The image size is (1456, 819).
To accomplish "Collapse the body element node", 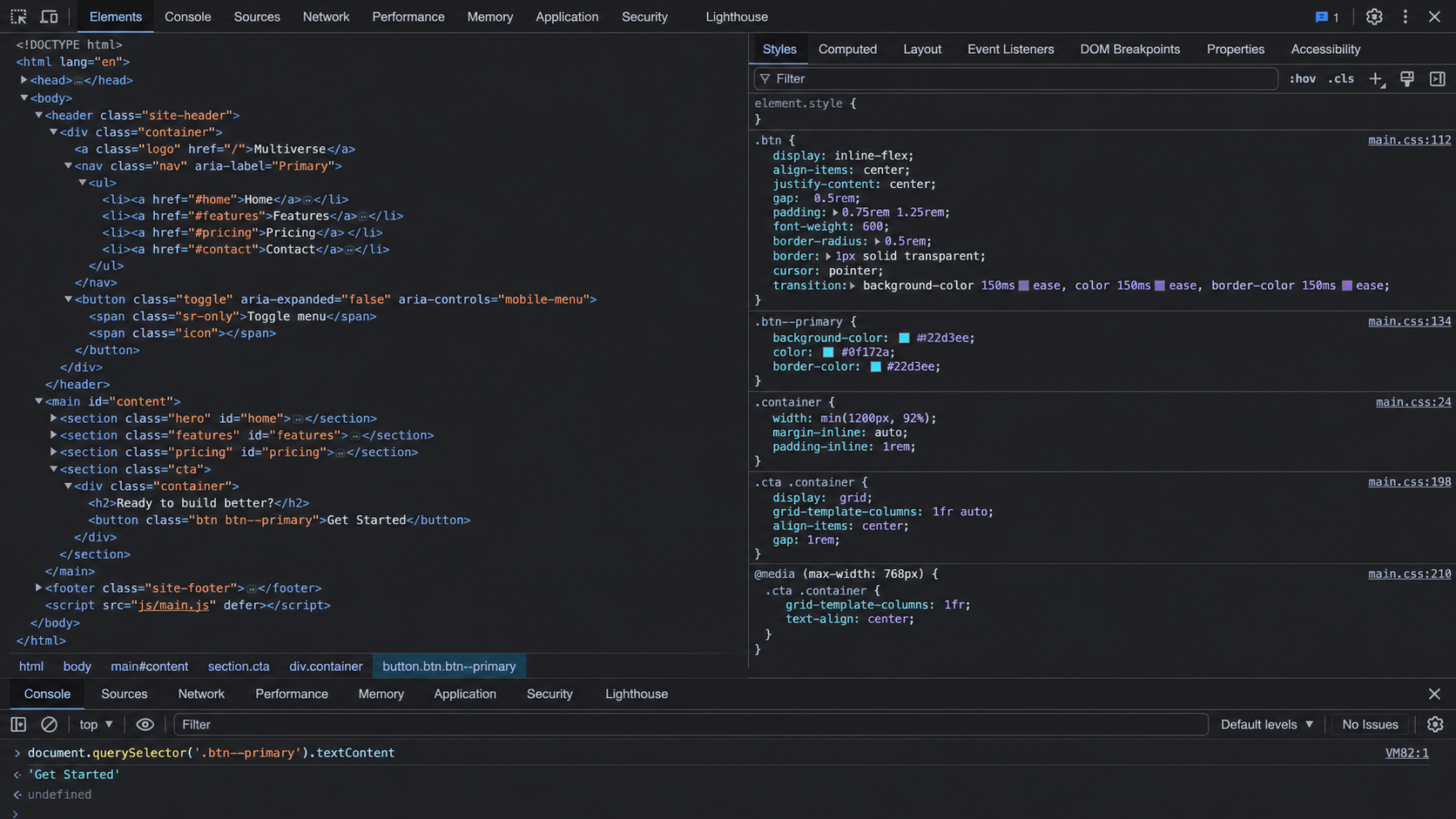I will pos(24,98).
